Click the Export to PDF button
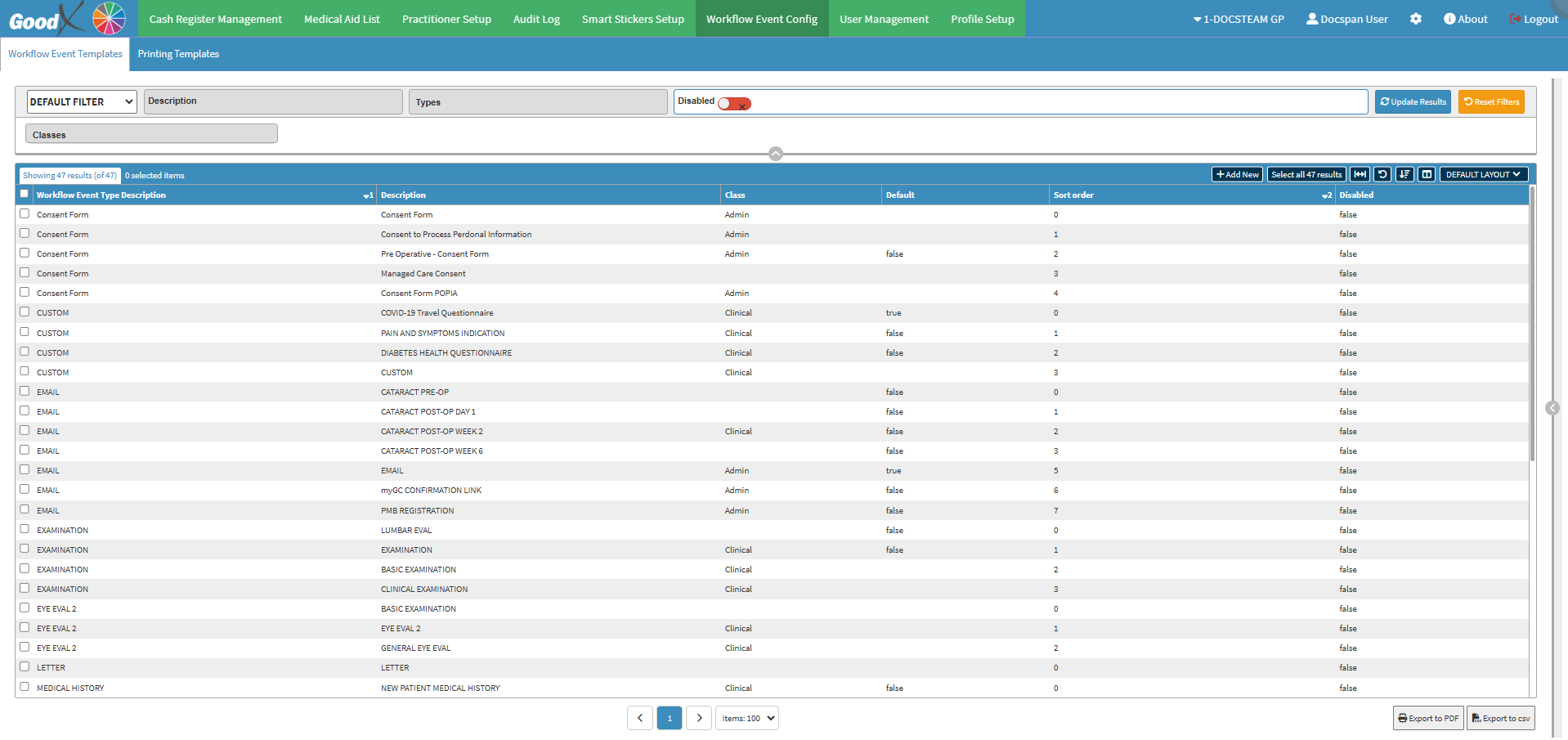The width and height of the screenshot is (1568, 740). (1428, 718)
